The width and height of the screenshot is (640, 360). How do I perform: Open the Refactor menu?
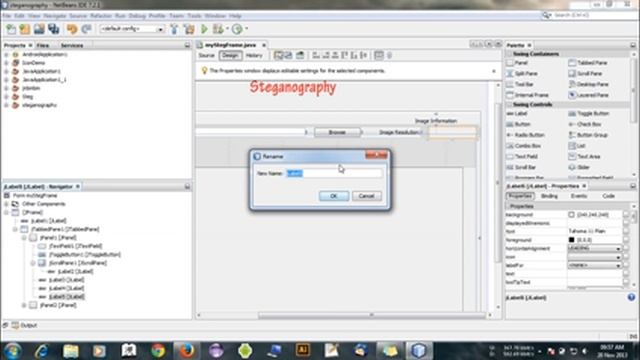point(101,16)
